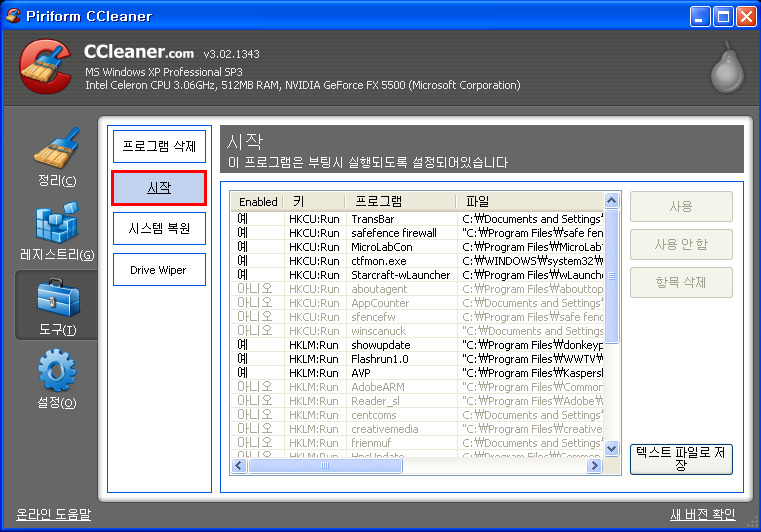Select the 시작 startup tab
The width and height of the screenshot is (761, 532).
click(159, 188)
